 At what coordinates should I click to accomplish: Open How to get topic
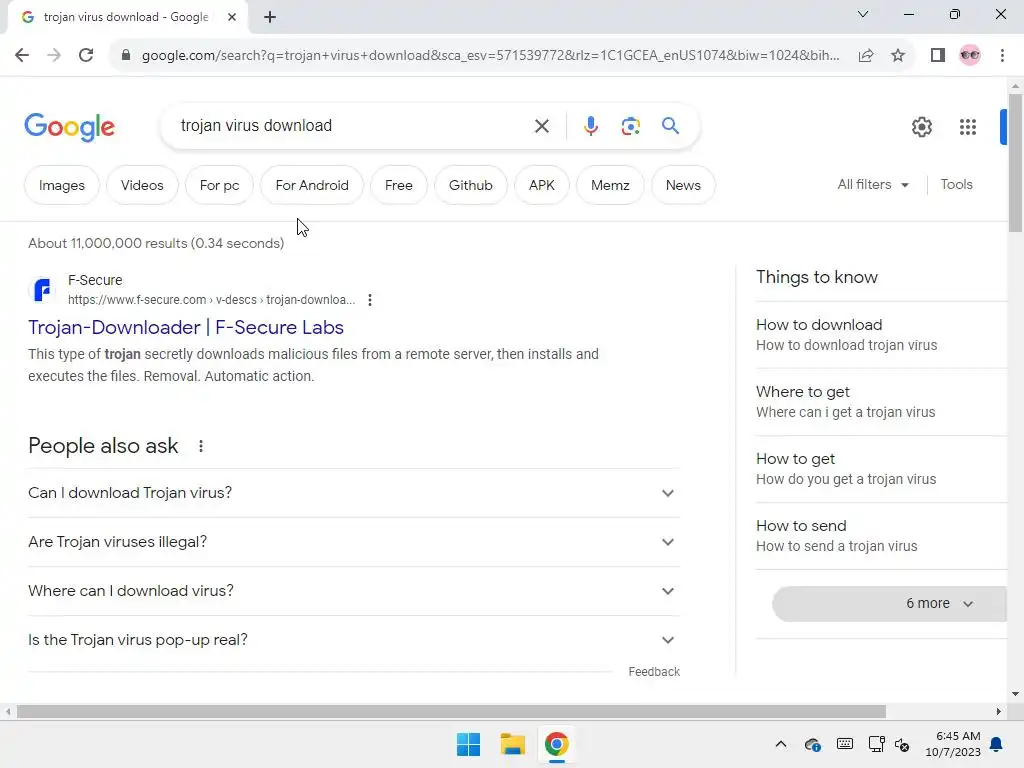pyautogui.click(x=881, y=469)
